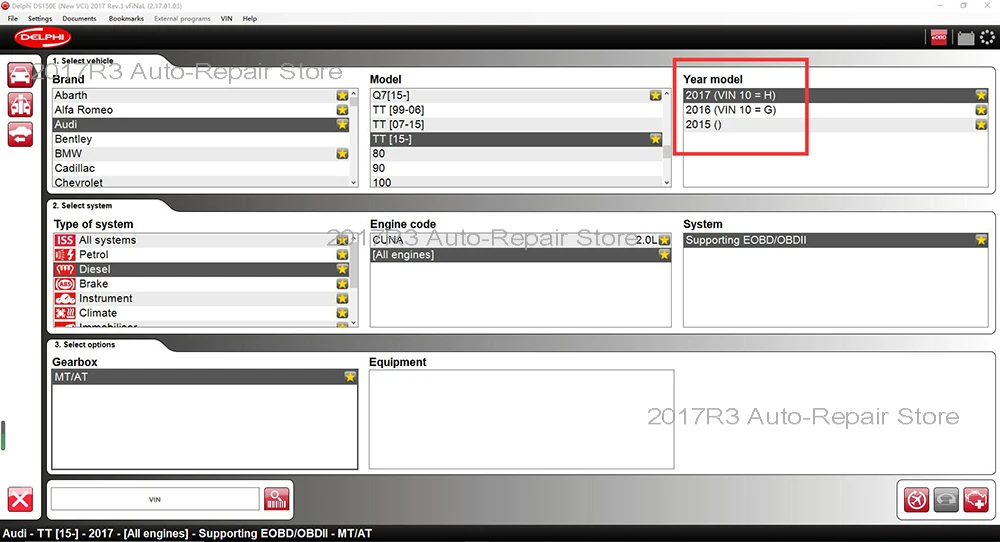The height and width of the screenshot is (542, 1000).
Task: Click the Diesel glow plug icon
Action: pyautogui.click(x=65, y=269)
